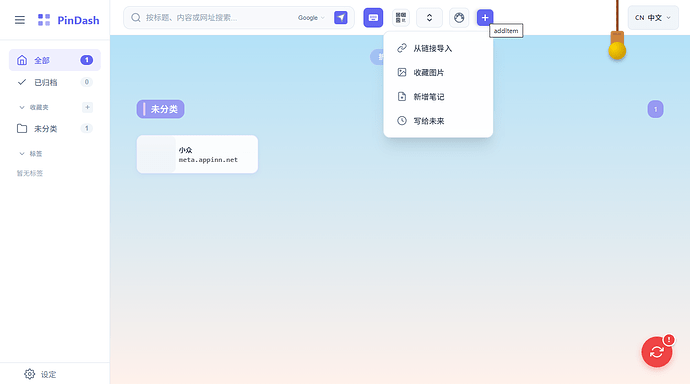This screenshot has height=384, width=690.
Task: Open the Google search engine dropdown
Action: pyautogui.click(x=311, y=18)
